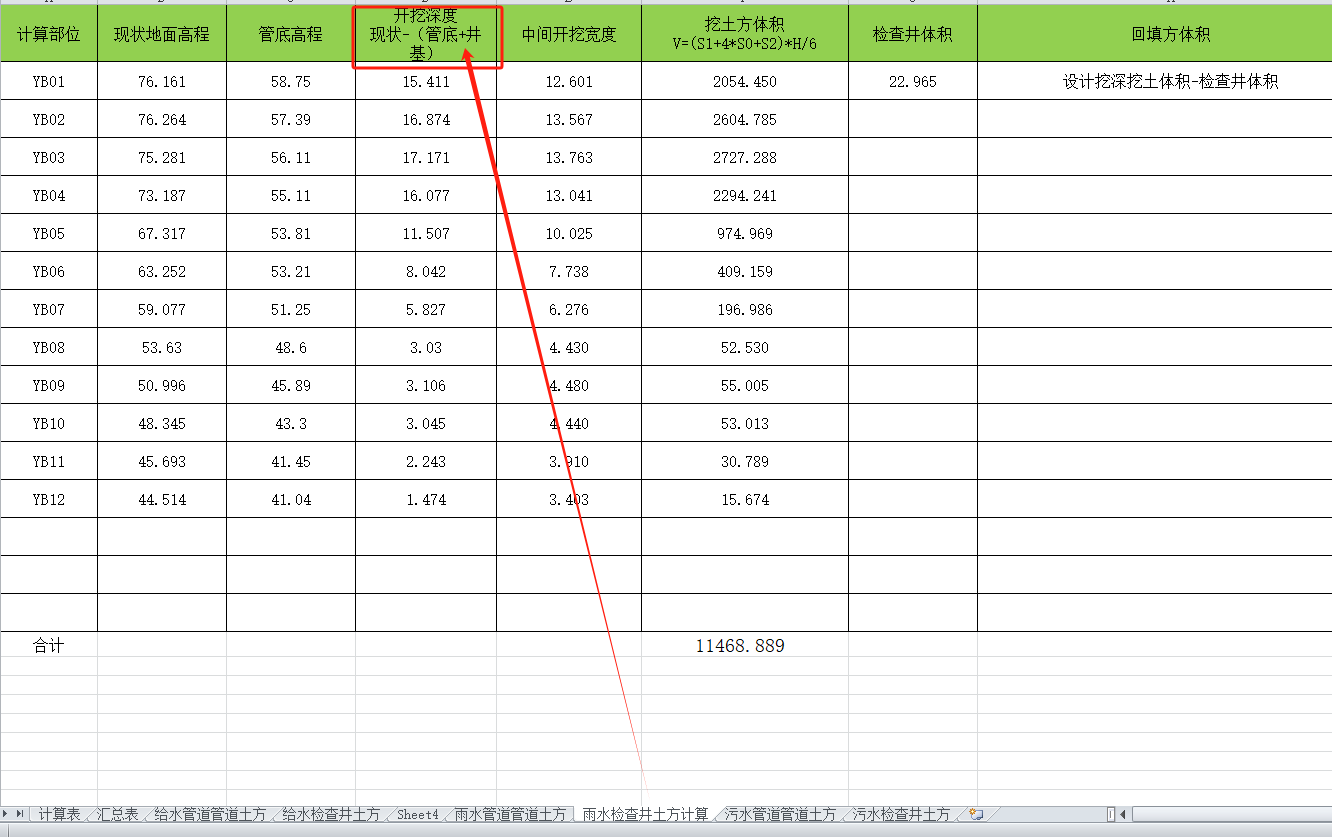Select the 检查井体积 header cell
Image resolution: width=1332 pixels, height=837 pixels.
[x=913, y=34]
